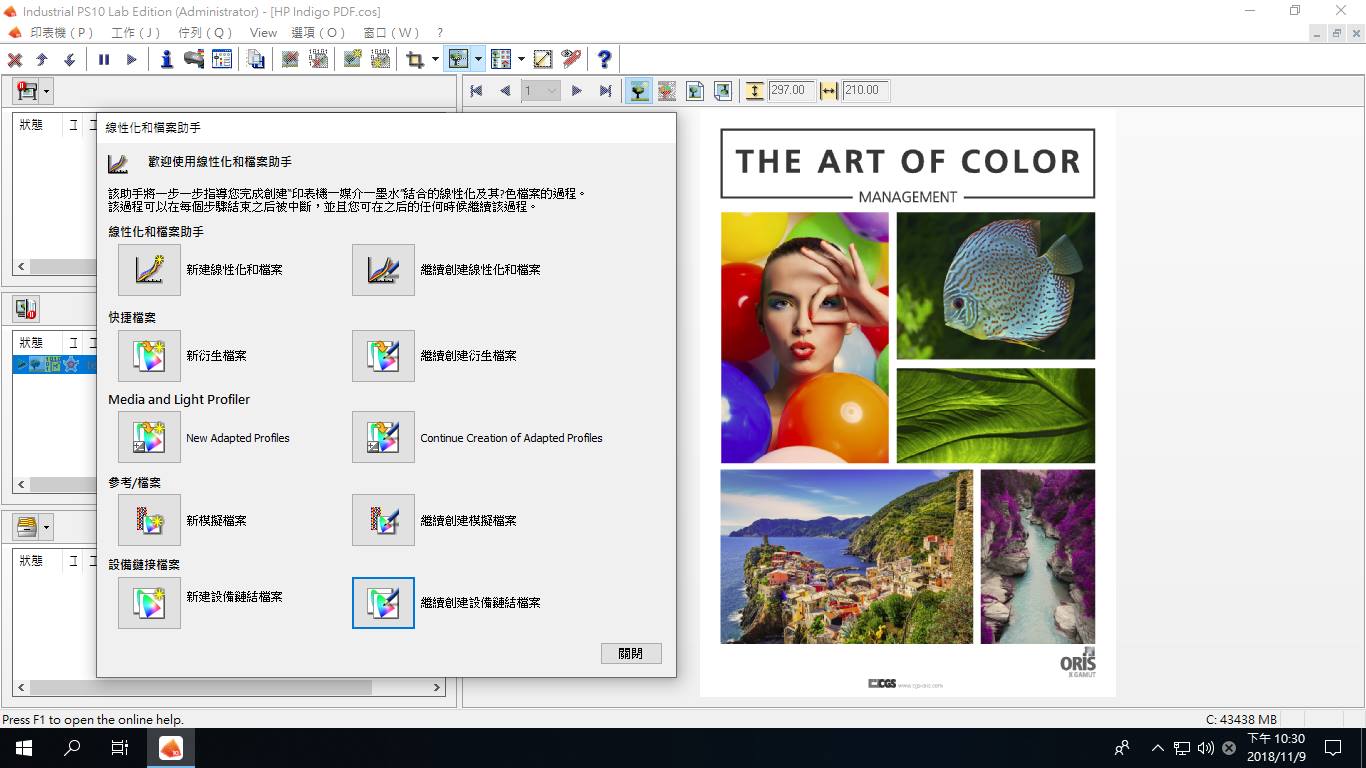This screenshot has height=768, width=1366.
Task: Jump to last page in preview
Action: (x=605, y=91)
